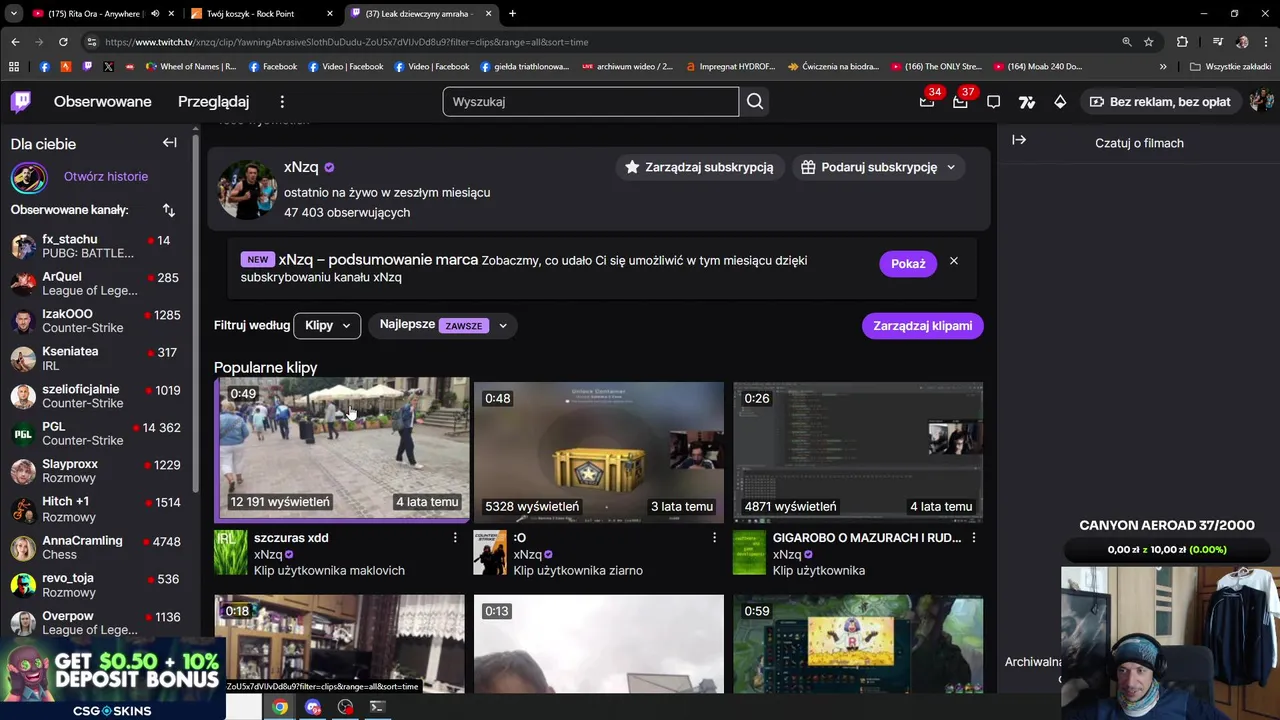Open the Impregnat HYDROF bookmark
This screenshot has height=720, width=1280.
pos(729,67)
